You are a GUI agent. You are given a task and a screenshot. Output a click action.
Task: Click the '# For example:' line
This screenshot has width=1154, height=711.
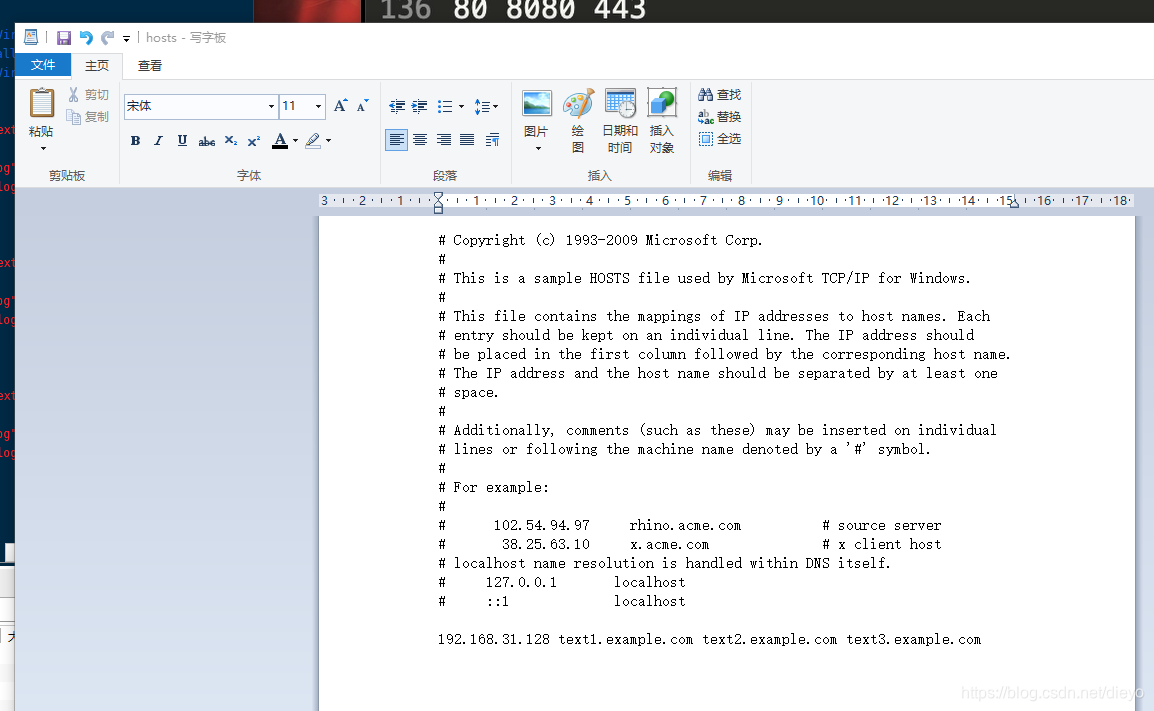click(x=493, y=487)
